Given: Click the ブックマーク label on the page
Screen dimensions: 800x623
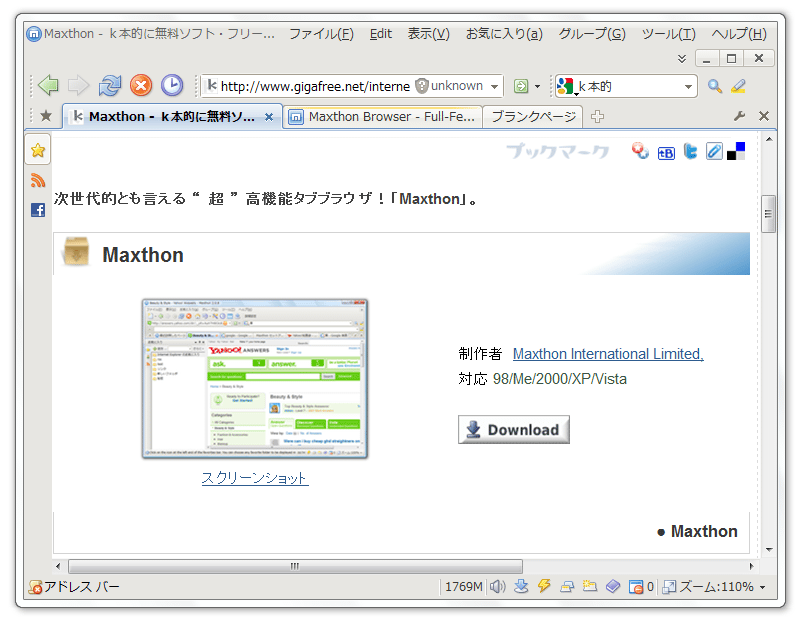Looking at the screenshot, I should coord(558,151).
